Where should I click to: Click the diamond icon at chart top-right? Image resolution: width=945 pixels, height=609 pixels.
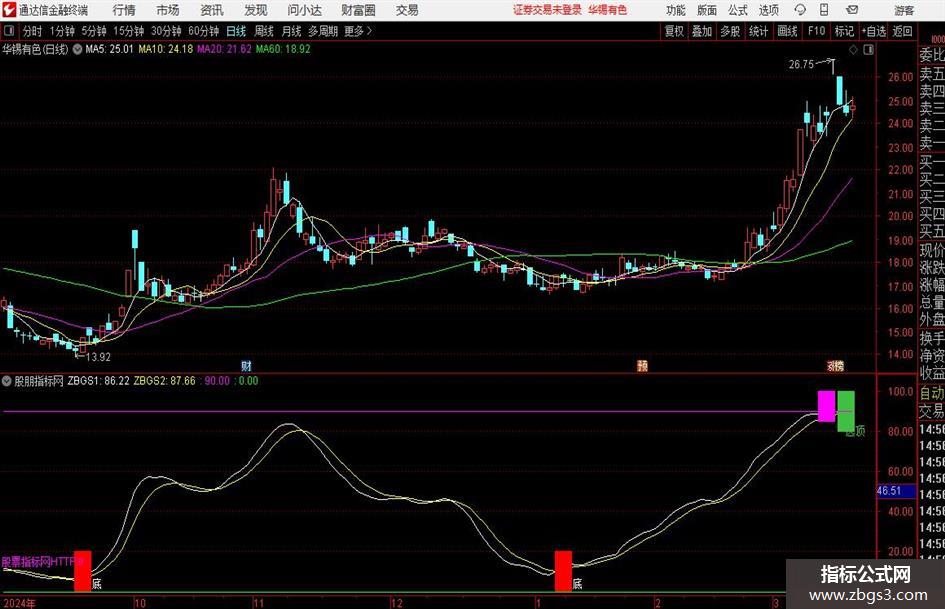[853, 50]
